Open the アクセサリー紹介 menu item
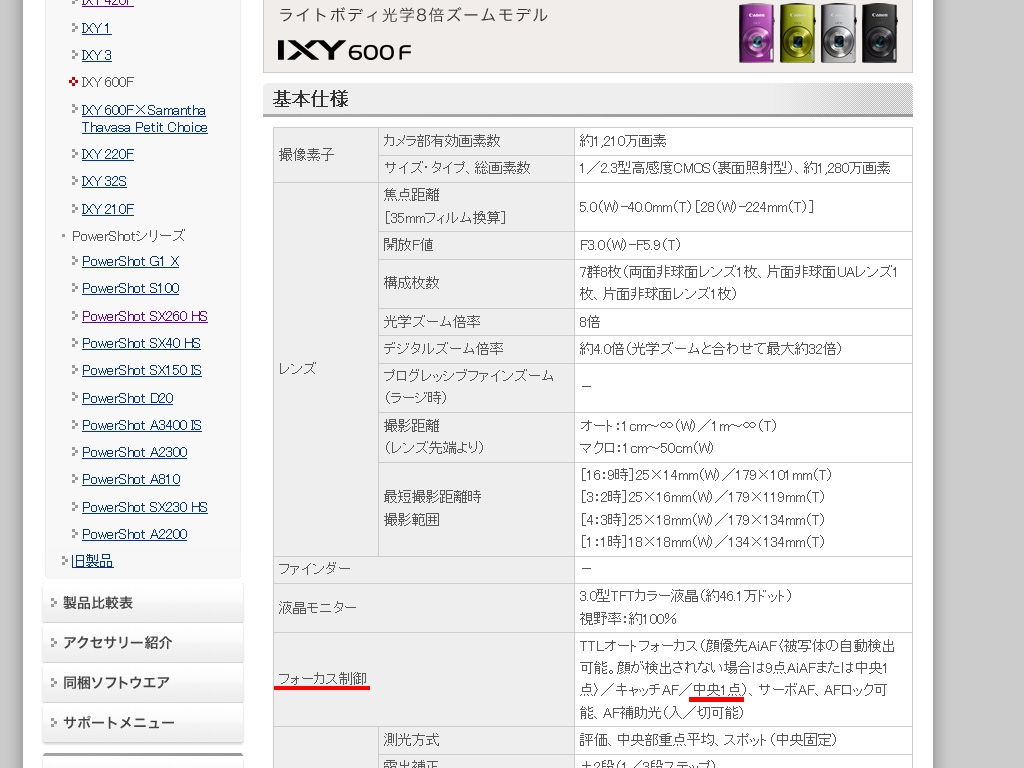 (117, 643)
